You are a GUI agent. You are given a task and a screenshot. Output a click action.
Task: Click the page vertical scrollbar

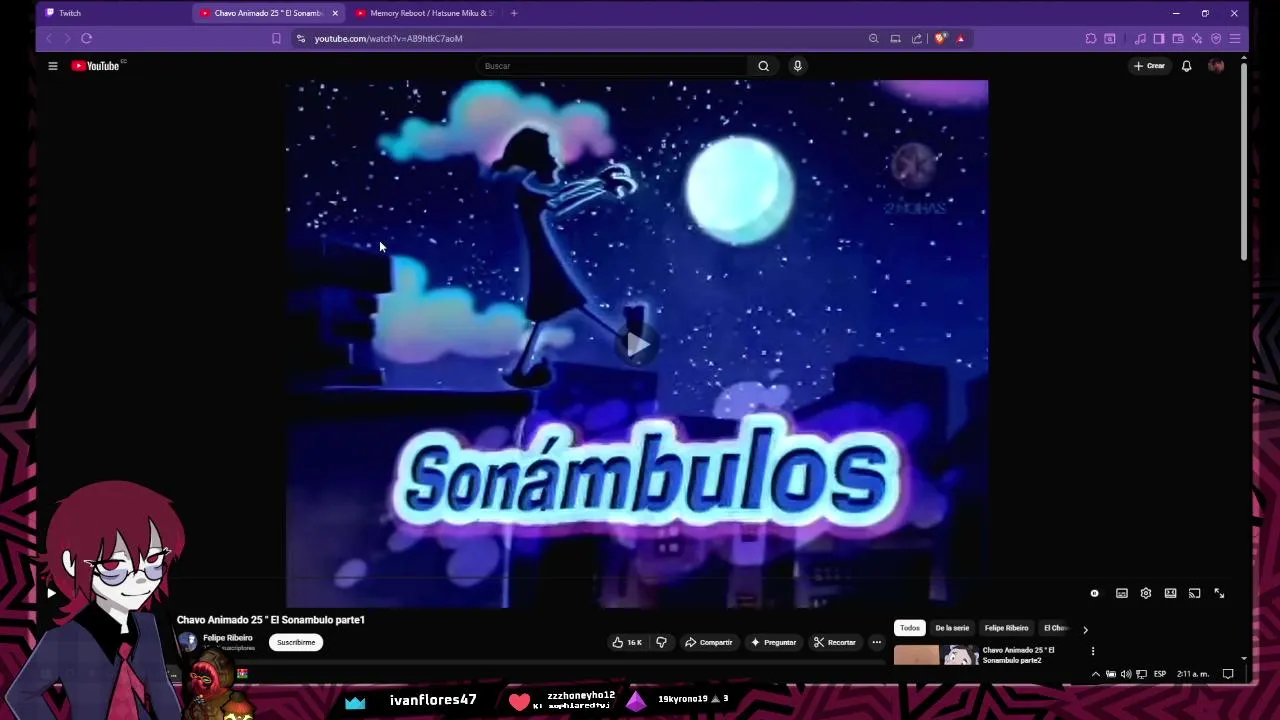point(1244,160)
